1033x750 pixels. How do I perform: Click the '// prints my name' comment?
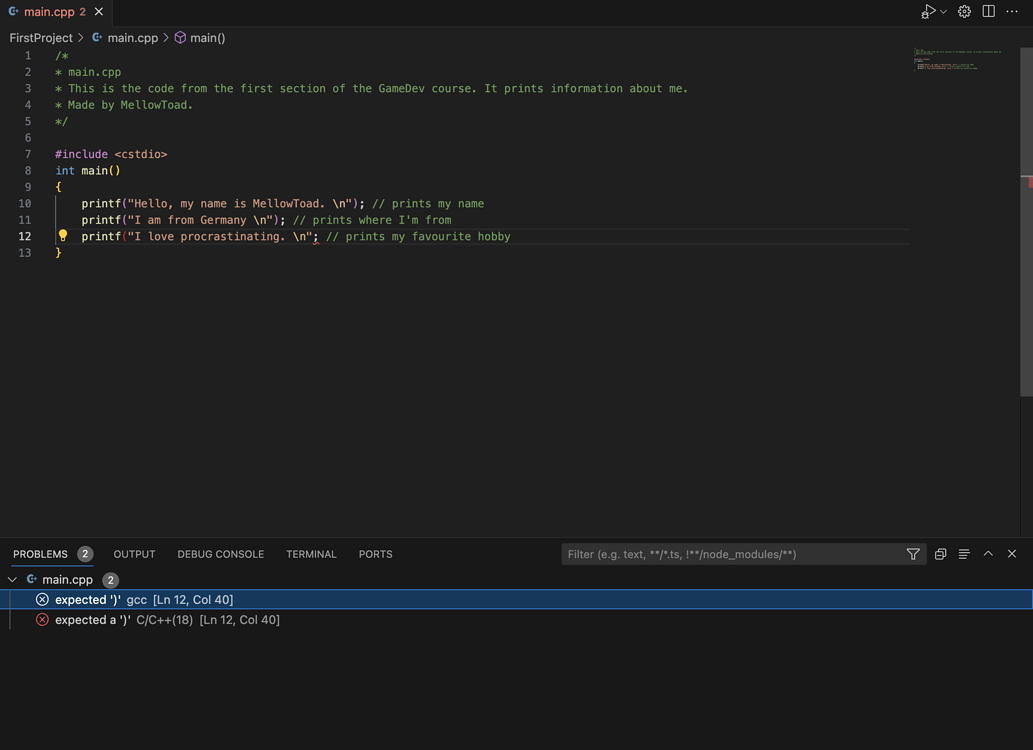point(428,204)
